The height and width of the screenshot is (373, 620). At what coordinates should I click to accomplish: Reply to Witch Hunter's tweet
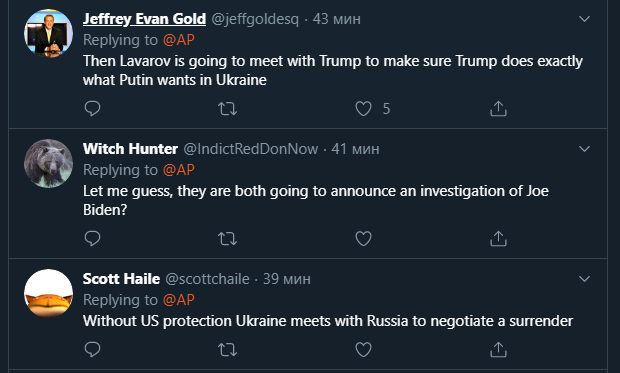coord(93,239)
